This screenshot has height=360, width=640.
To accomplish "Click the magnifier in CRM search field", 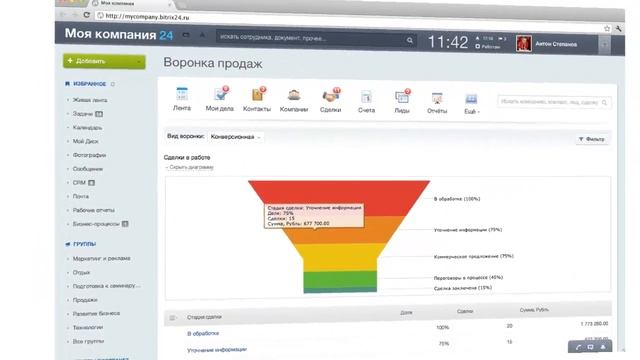I will tap(604, 103).
